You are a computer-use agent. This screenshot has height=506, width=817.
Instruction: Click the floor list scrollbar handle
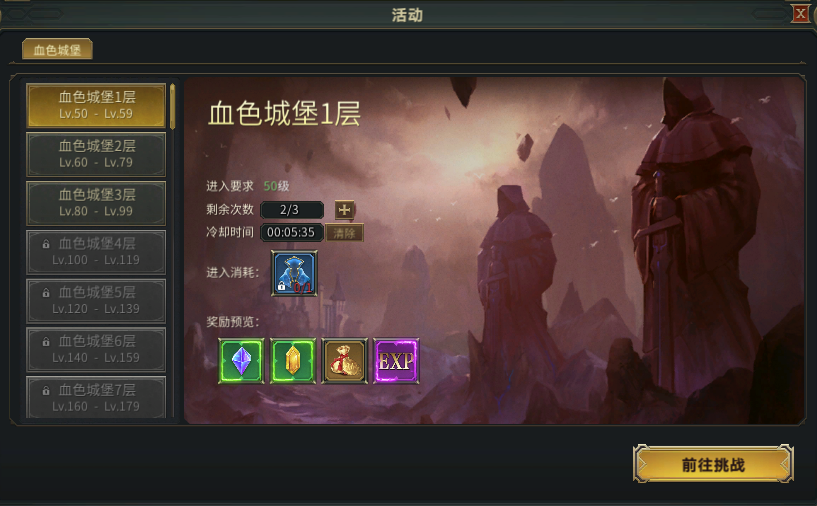click(x=172, y=107)
